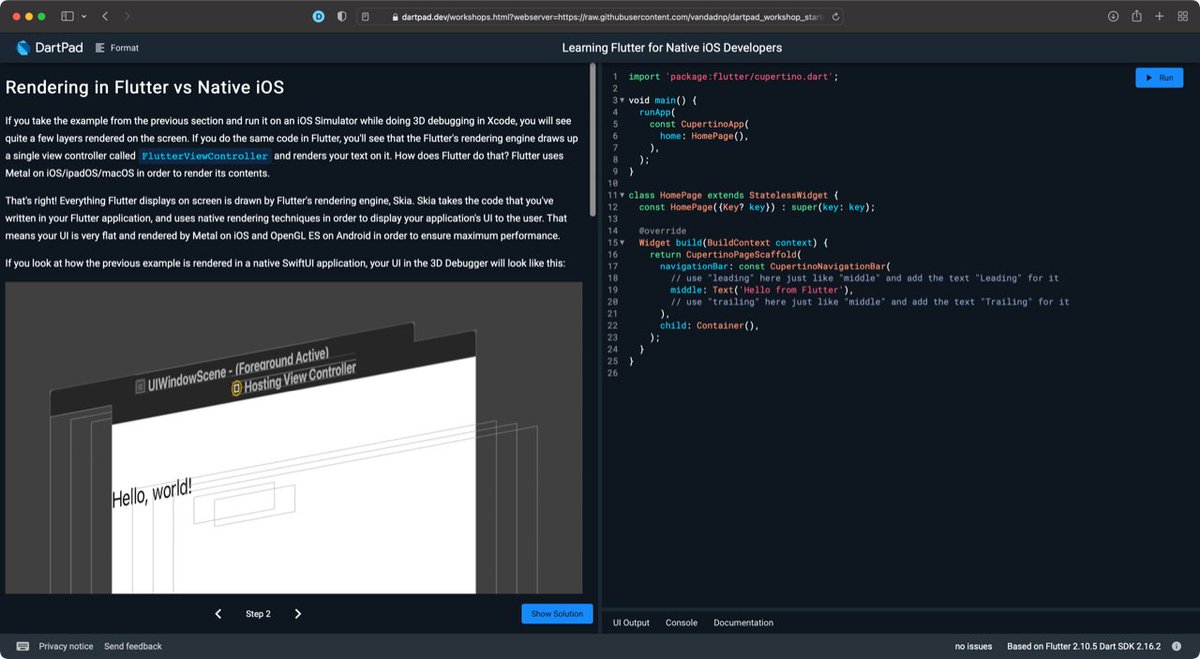1200x659 pixels.
Task: Open the sidebar options dropdown arrow
Action: (x=83, y=17)
